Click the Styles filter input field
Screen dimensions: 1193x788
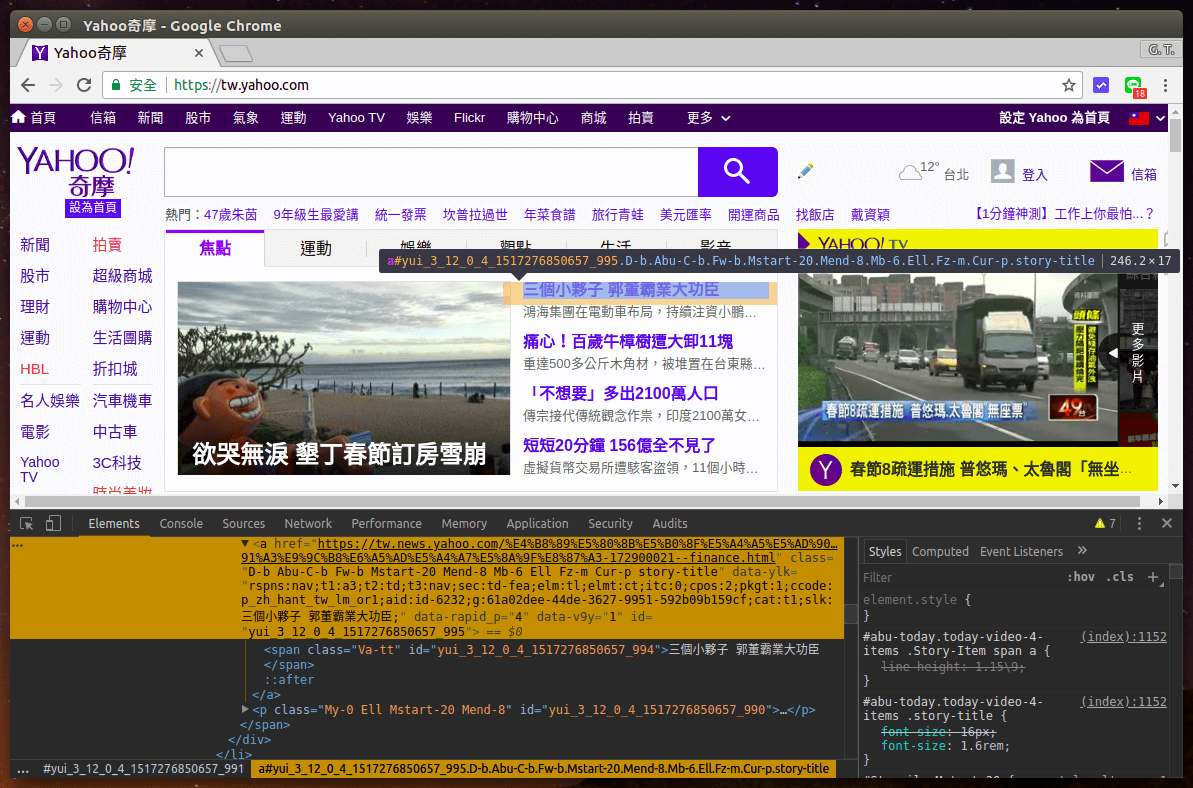coord(960,577)
